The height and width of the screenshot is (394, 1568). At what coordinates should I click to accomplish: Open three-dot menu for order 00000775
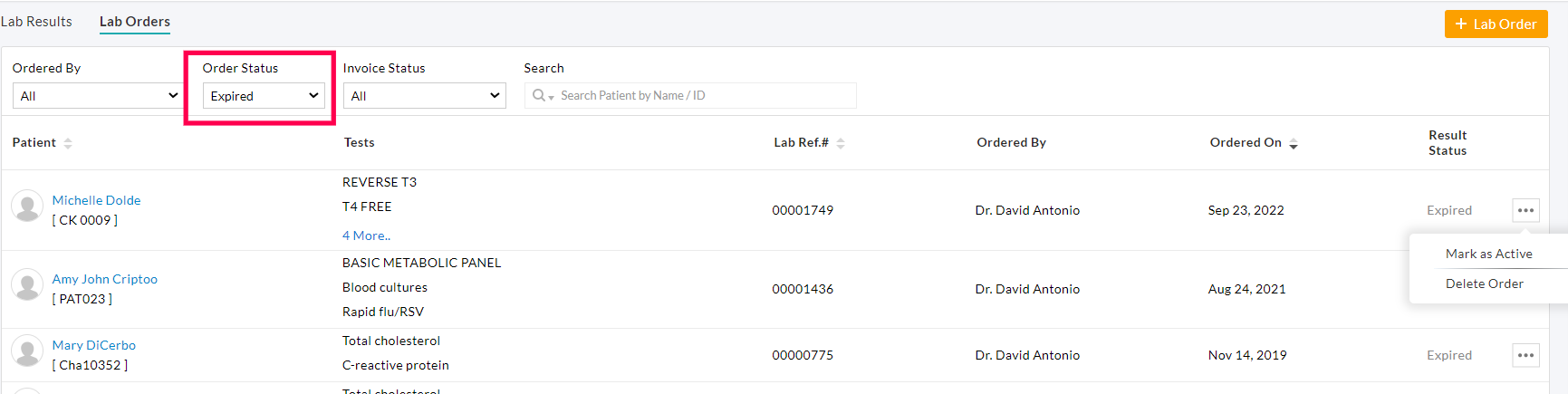[1525, 355]
